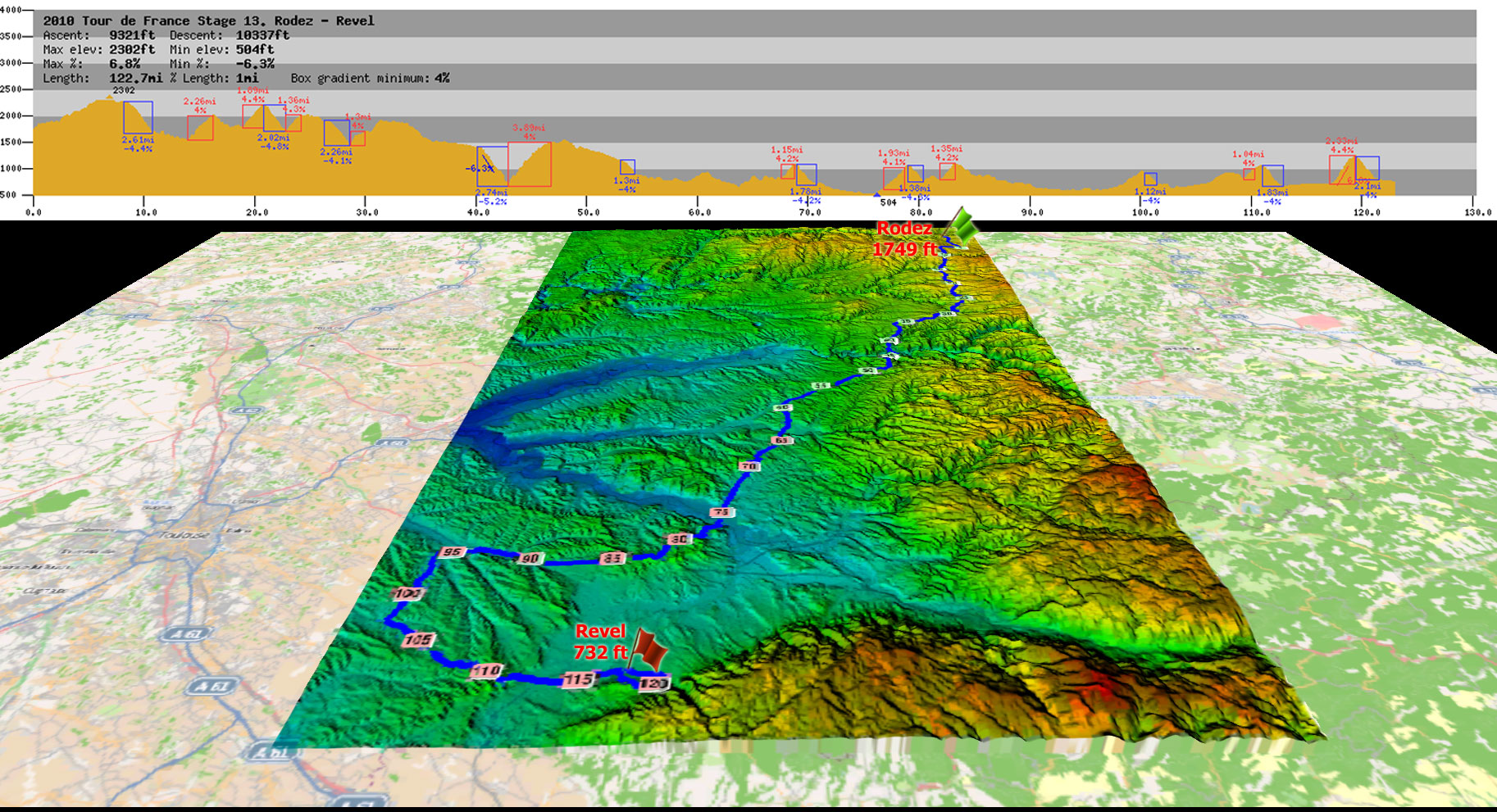Click the Min elev value 504ft
1497x812 pixels.
click(x=255, y=49)
